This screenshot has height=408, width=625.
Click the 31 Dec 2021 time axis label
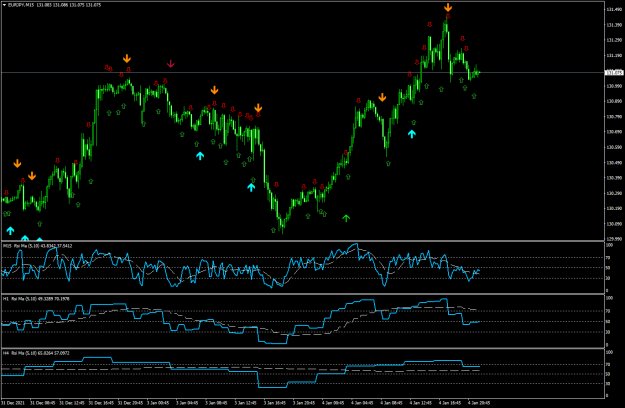(x=13, y=403)
